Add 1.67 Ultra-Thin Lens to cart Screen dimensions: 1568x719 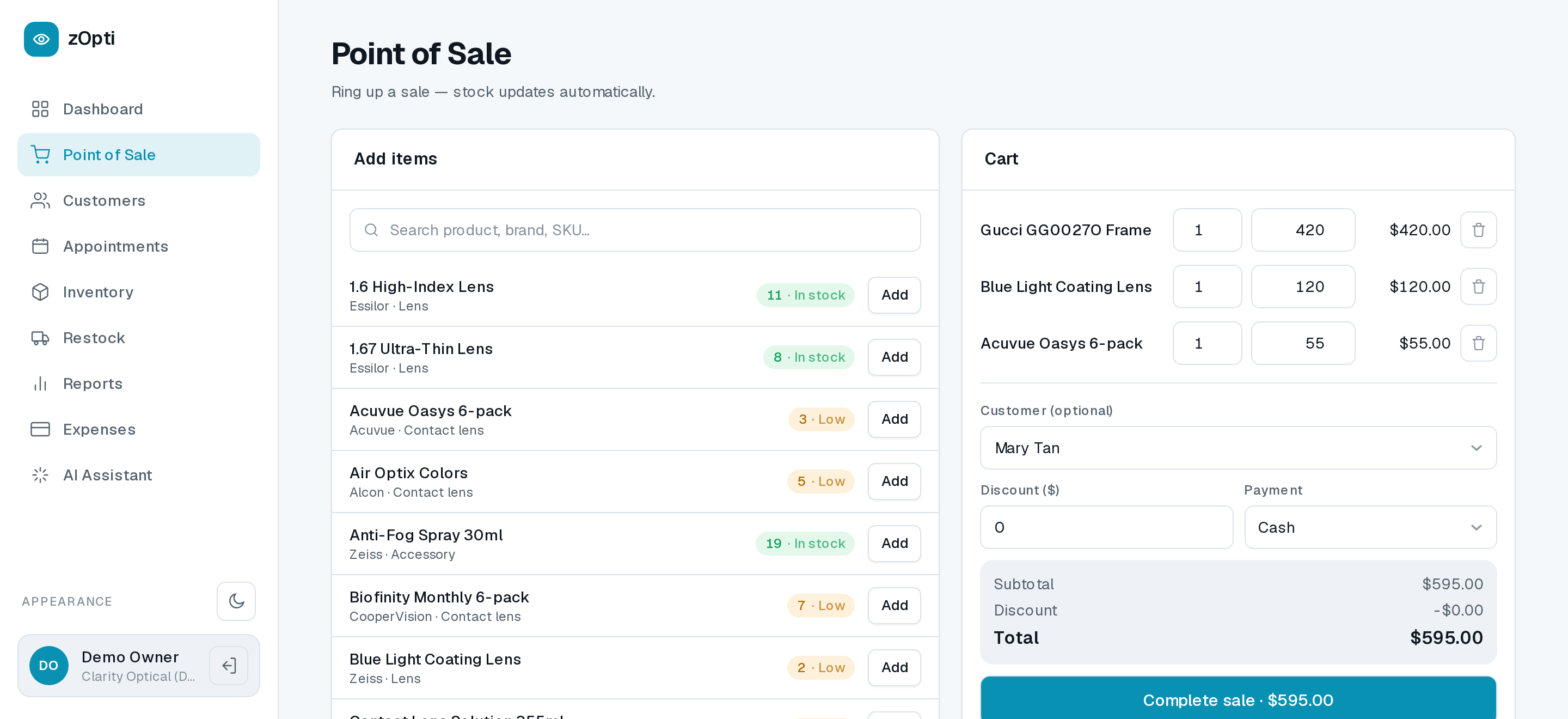[x=894, y=357]
